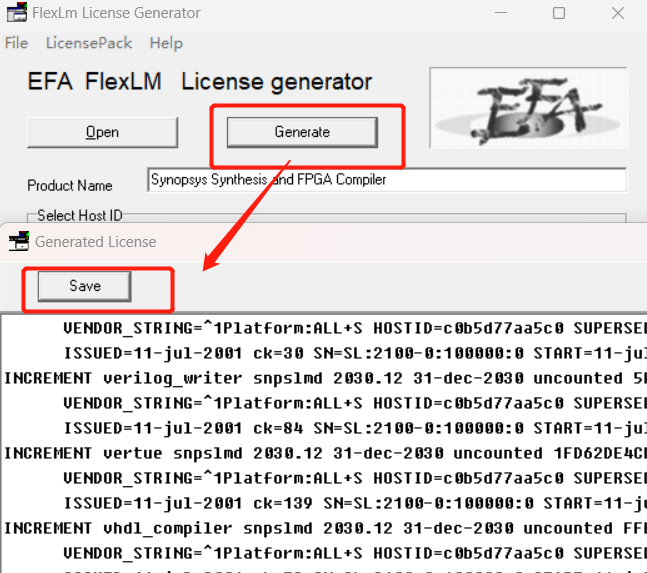Click the ISSUED line with ck=30

[355, 353]
